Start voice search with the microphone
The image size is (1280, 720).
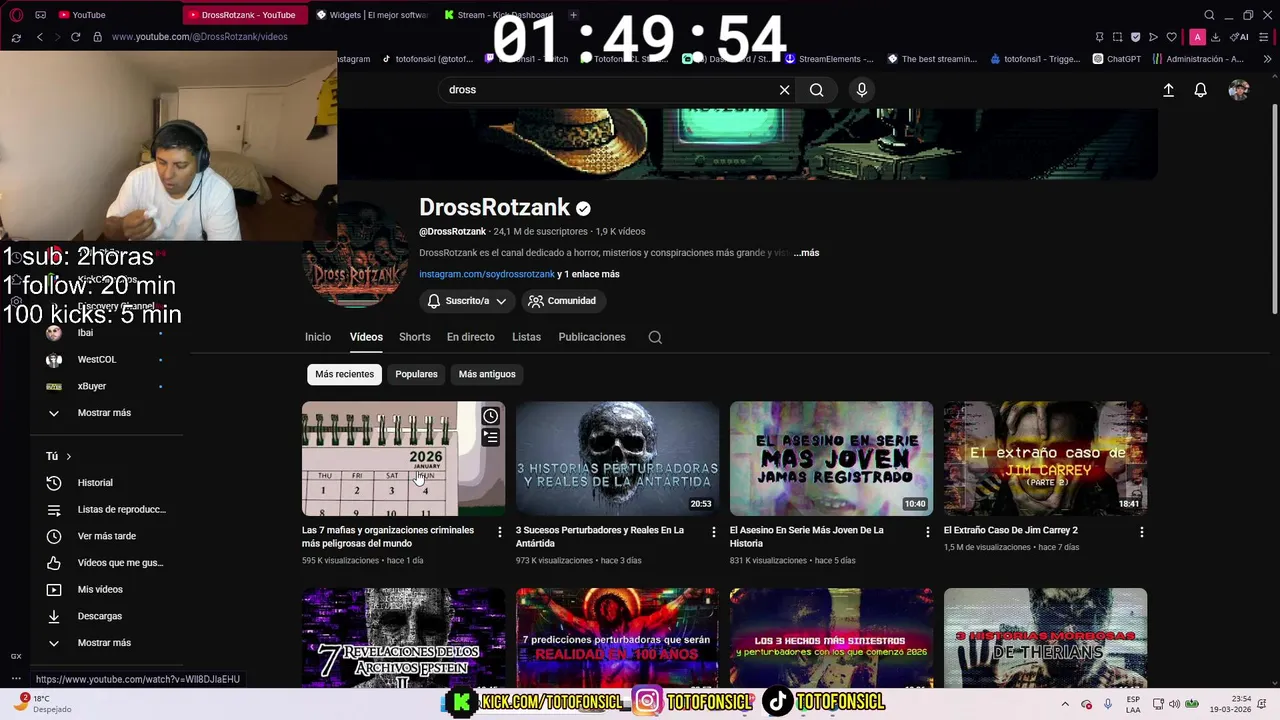(x=861, y=90)
